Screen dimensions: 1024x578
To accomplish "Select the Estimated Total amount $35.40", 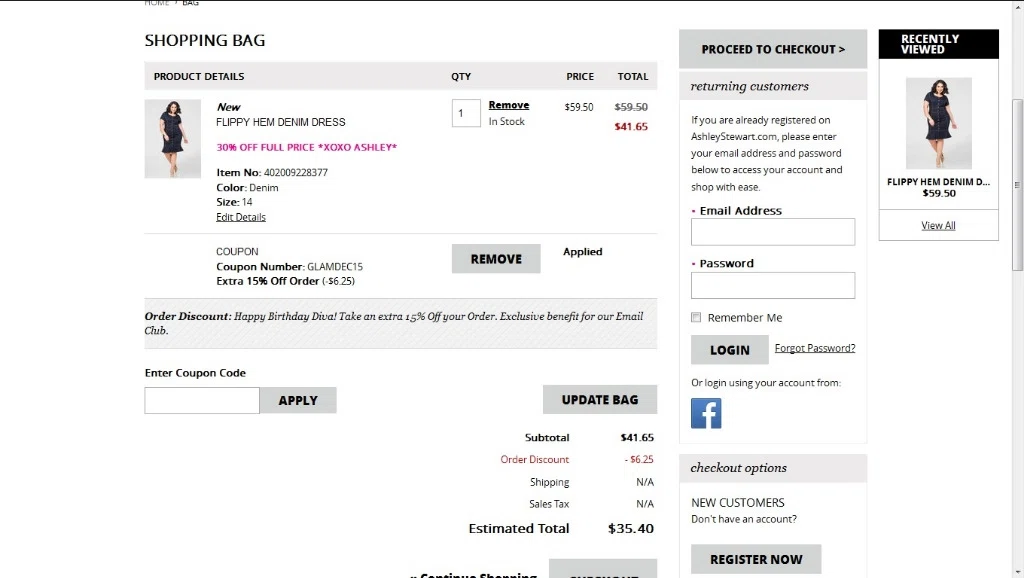I will [x=630, y=528].
